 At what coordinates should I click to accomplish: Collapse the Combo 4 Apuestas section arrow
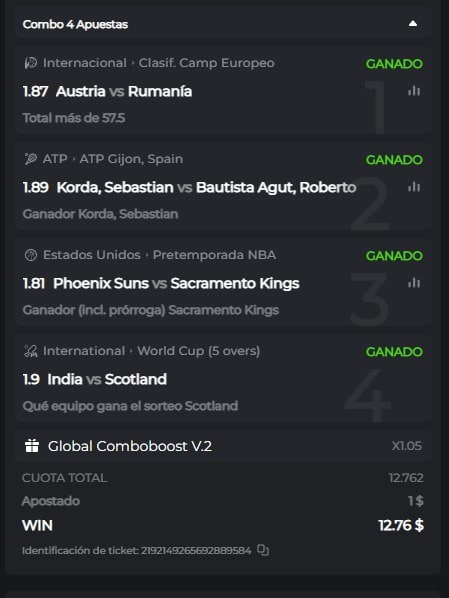coord(413,24)
